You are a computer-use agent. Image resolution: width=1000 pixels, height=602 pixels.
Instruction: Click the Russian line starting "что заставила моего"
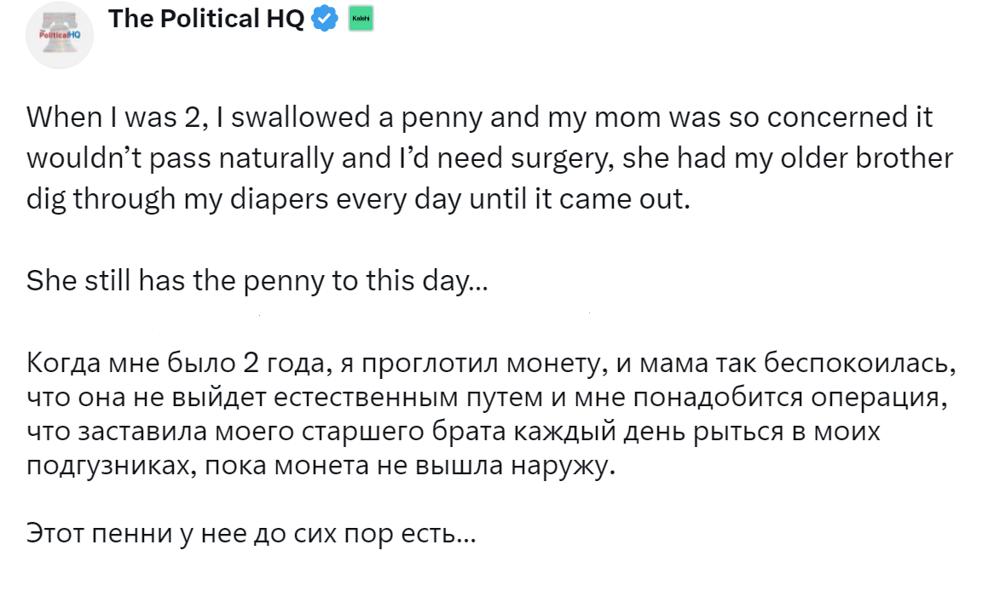click(445, 432)
